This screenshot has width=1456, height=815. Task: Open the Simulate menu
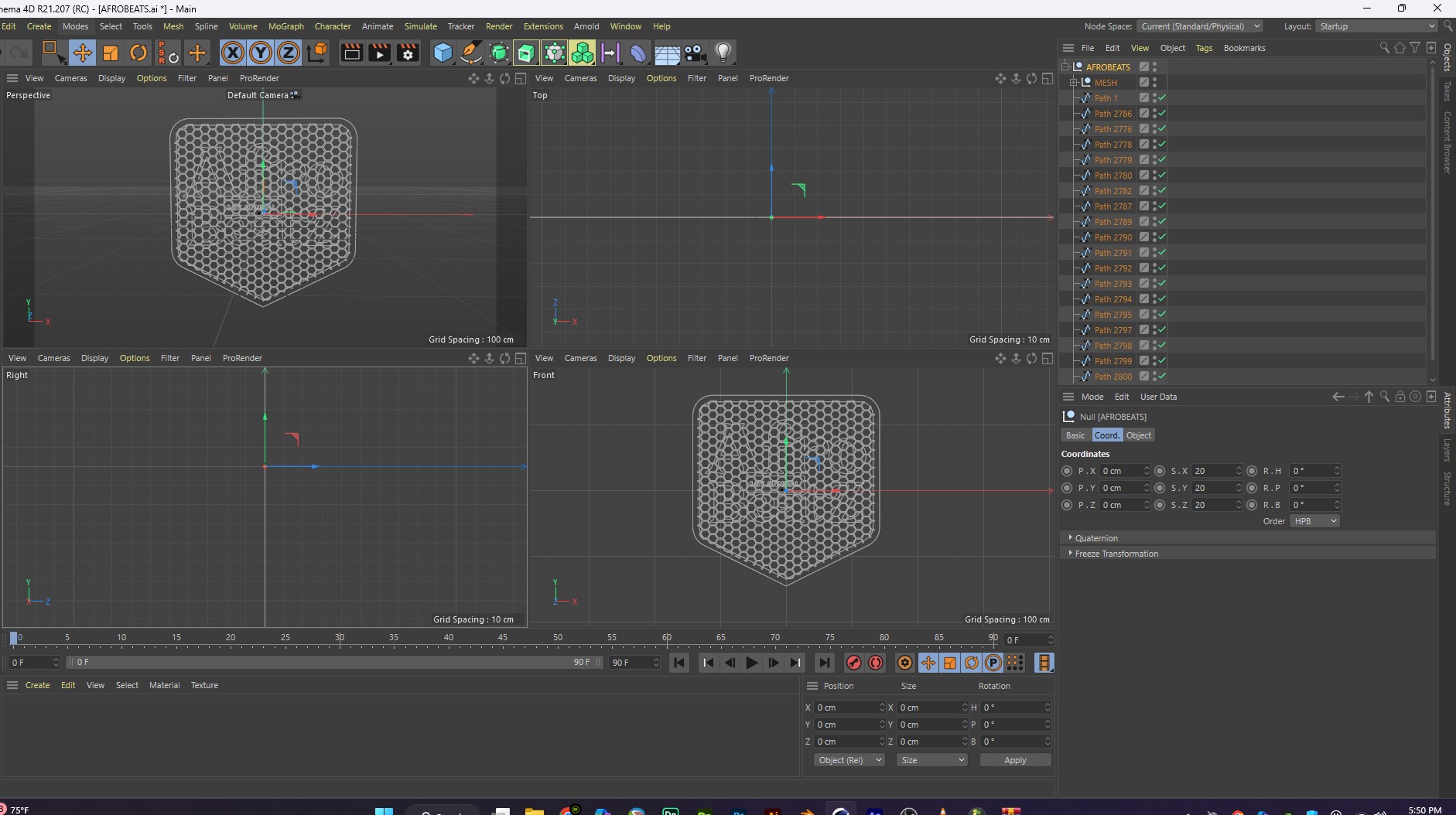[x=420, y=26]
